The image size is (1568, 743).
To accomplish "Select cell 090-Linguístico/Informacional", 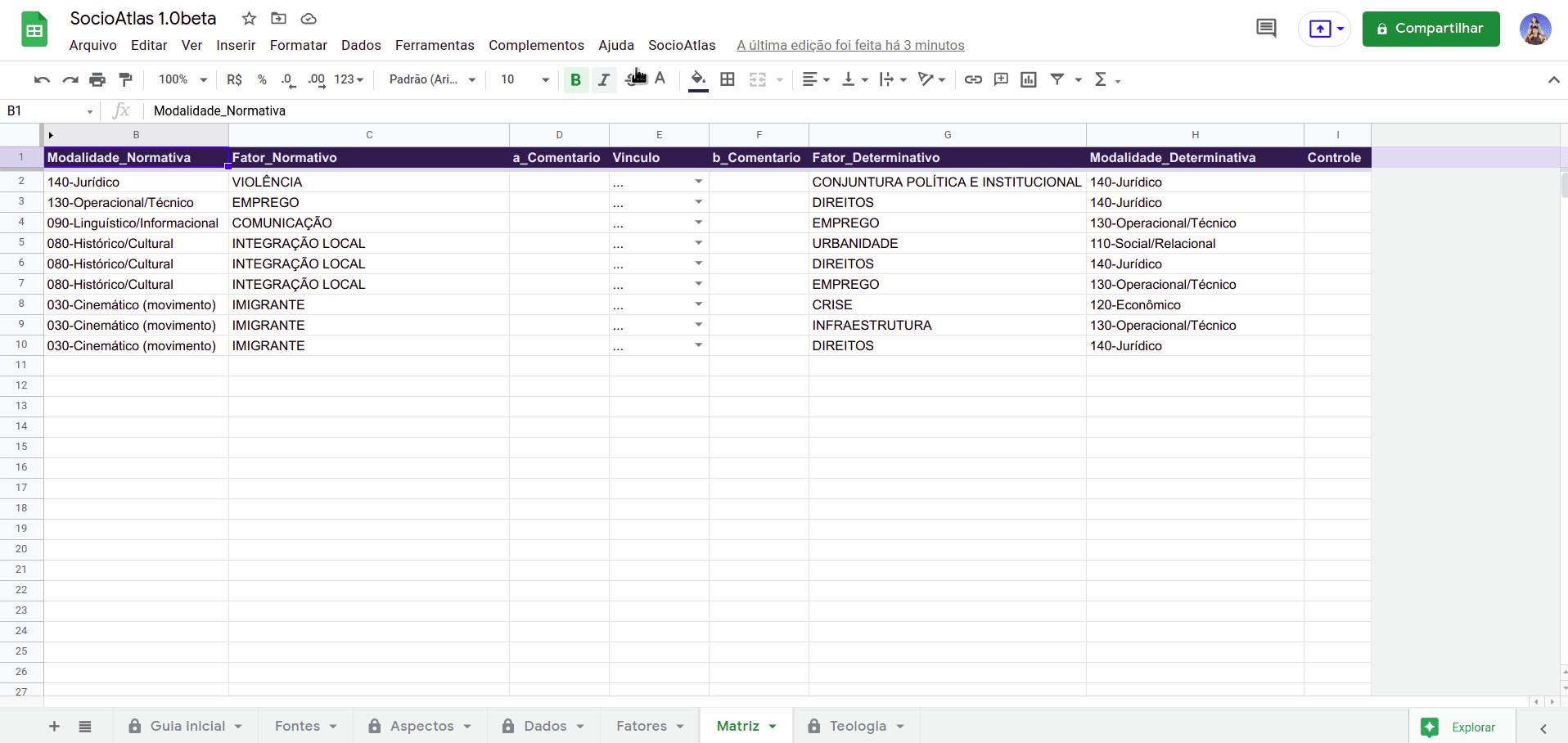I will (136, 223).
